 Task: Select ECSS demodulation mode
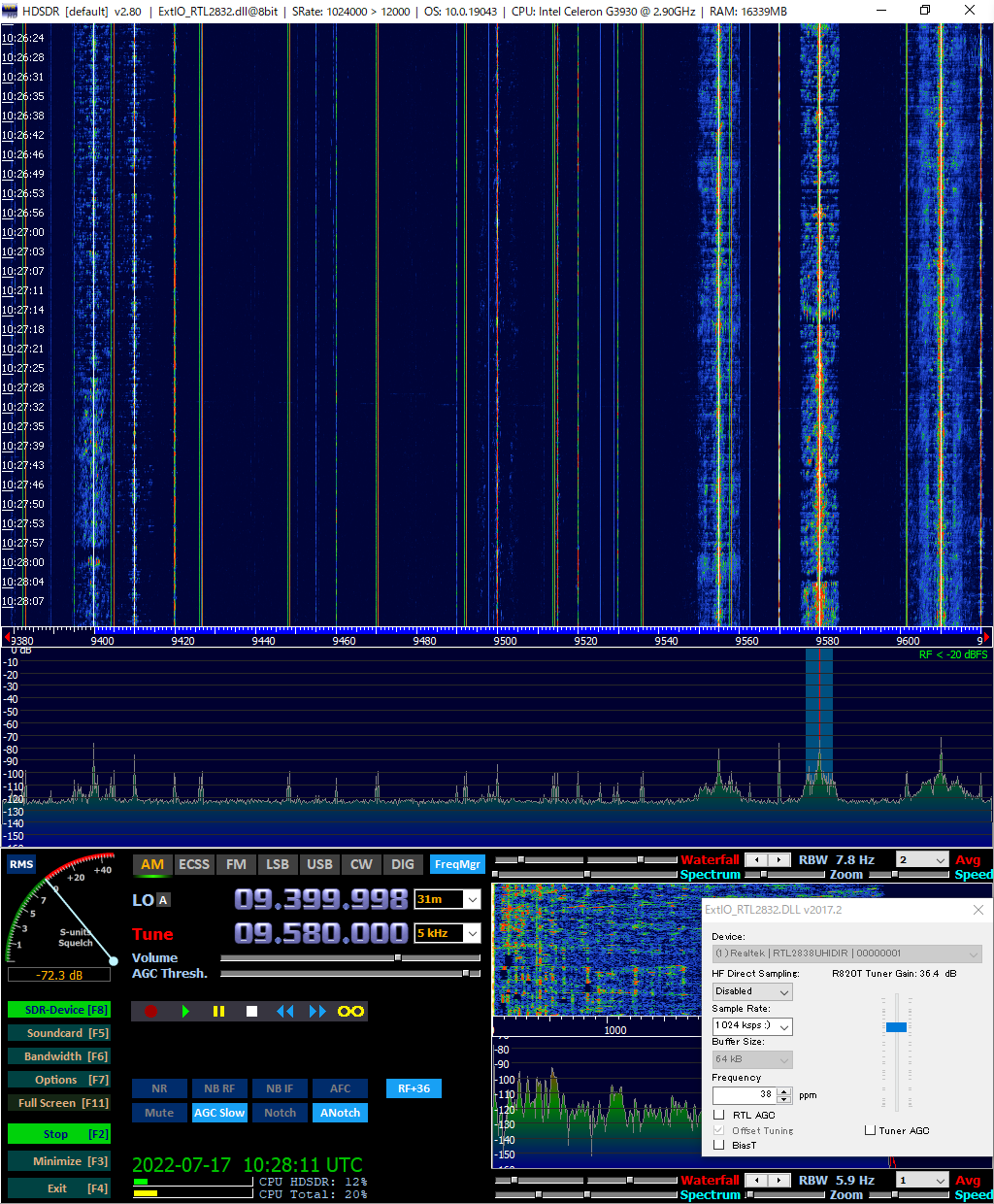coord(194,864)
